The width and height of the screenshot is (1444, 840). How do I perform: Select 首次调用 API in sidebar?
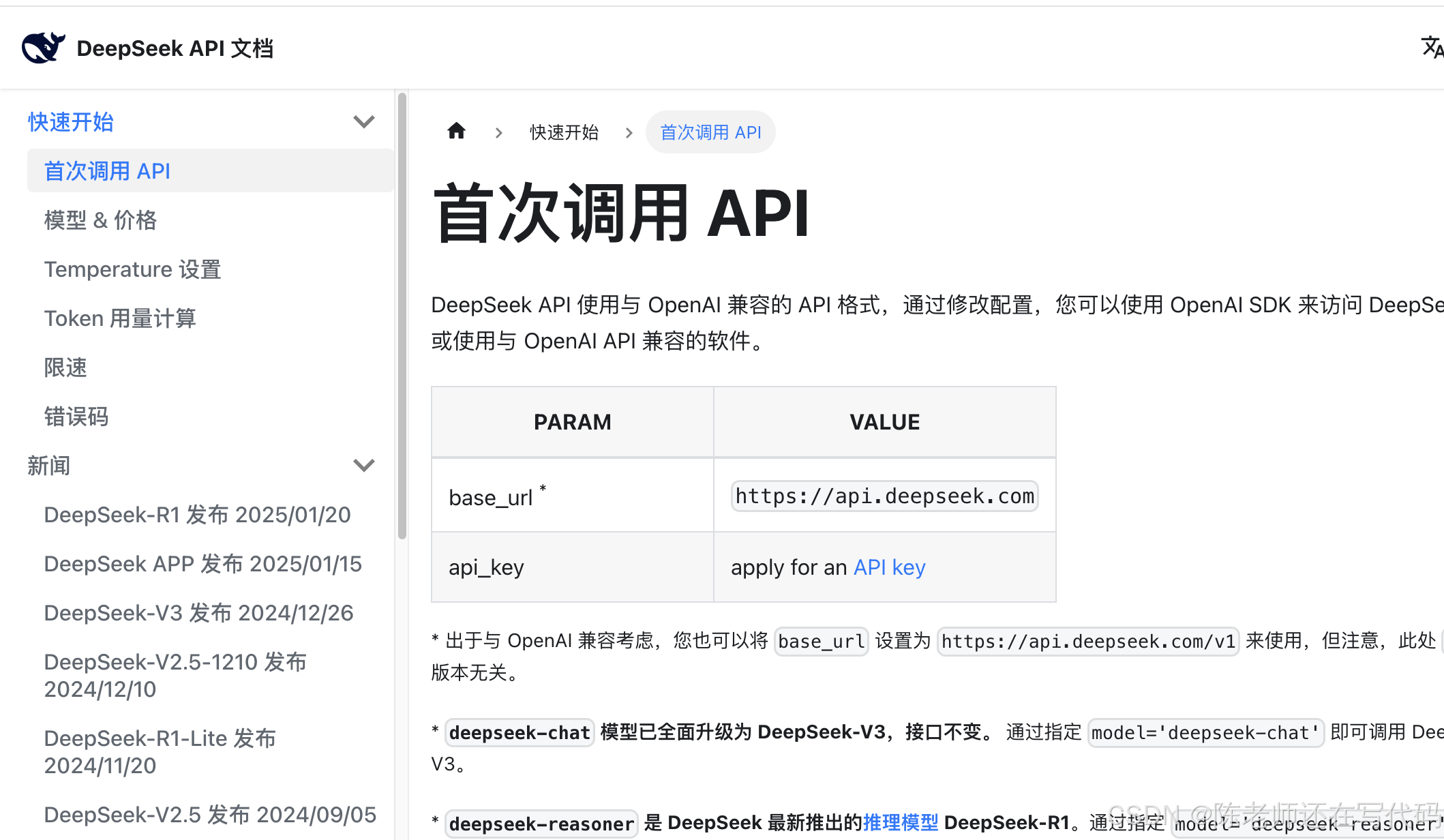tap(107, 171)
